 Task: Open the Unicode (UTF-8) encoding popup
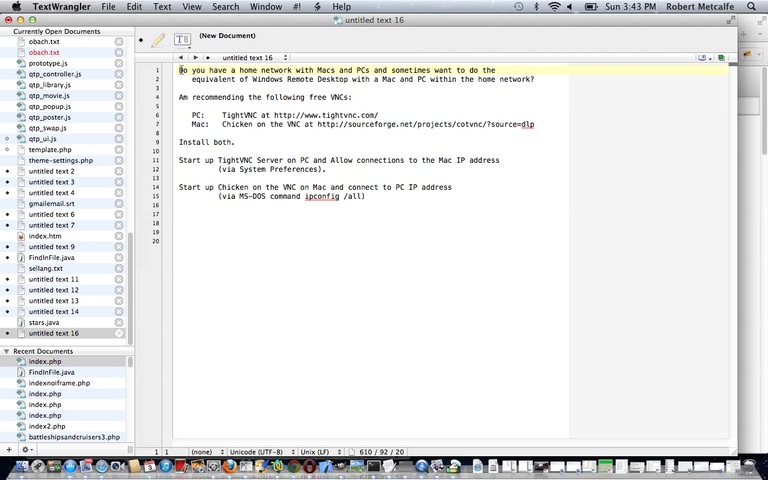click(262, 452)
